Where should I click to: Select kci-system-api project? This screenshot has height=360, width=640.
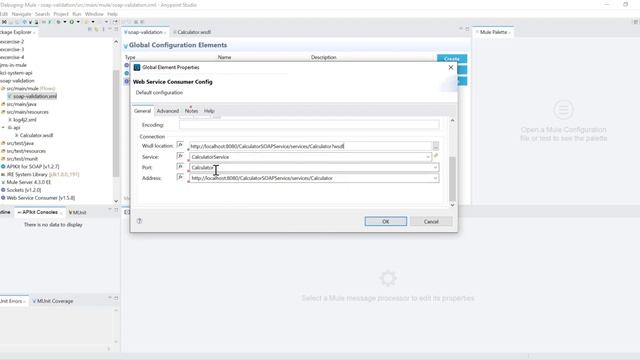16,73
